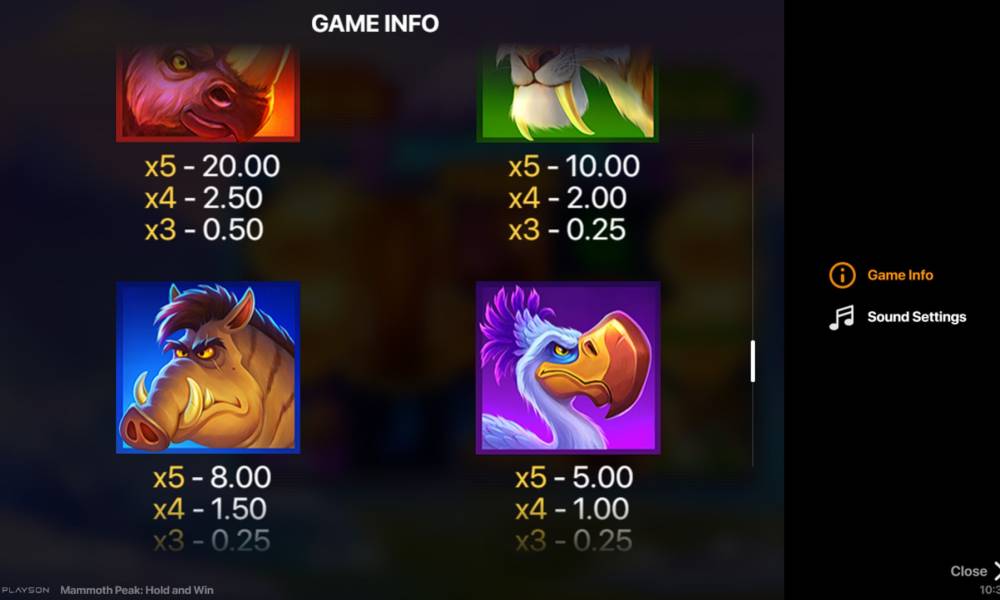The height and width of the screenshot is (600, 1000).
Task: Click the tiger x5 - 10.00 payout
Action: point(574,166)
